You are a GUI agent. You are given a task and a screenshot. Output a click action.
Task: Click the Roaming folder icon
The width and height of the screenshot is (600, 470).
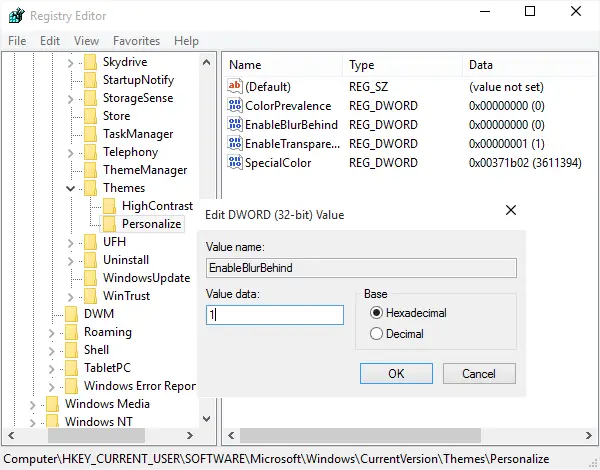(x=72, y=332)
